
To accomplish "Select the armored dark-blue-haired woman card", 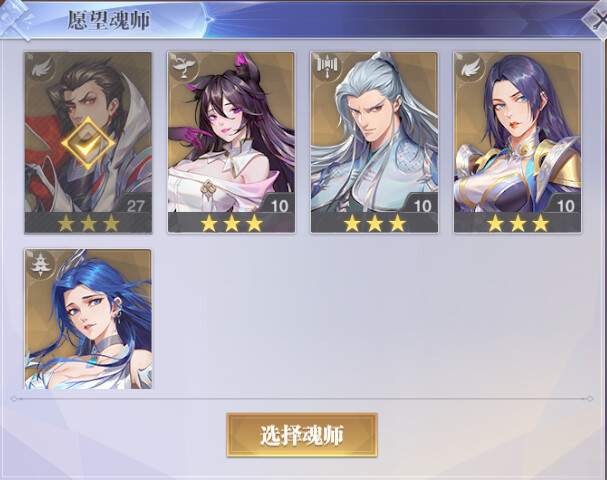I will [517, 142].
